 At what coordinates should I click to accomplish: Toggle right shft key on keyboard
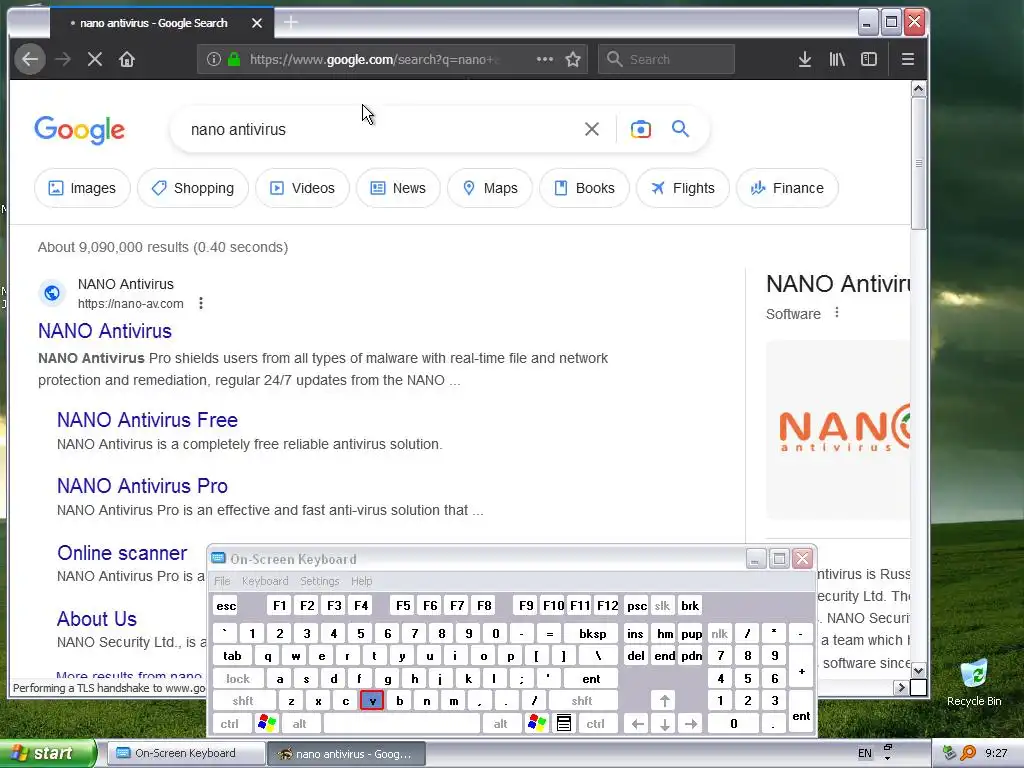point(582,701)
